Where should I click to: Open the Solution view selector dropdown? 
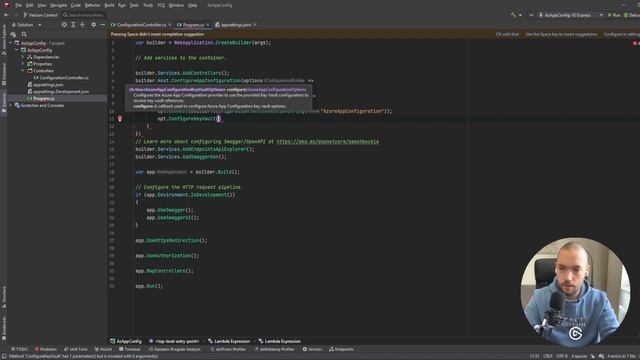pyautogui.click(x=27, y=25)
